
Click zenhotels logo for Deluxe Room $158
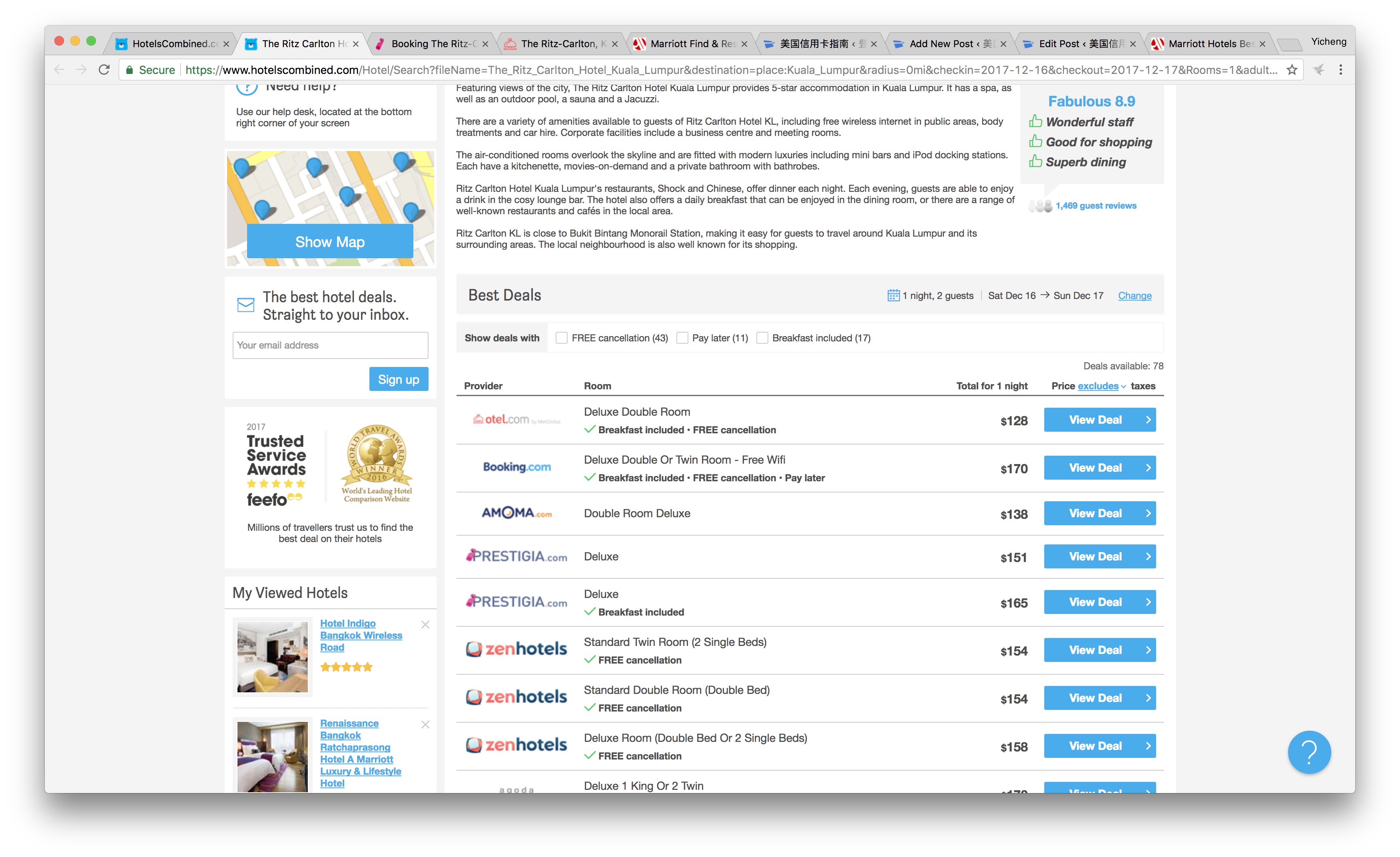[517, 745]
